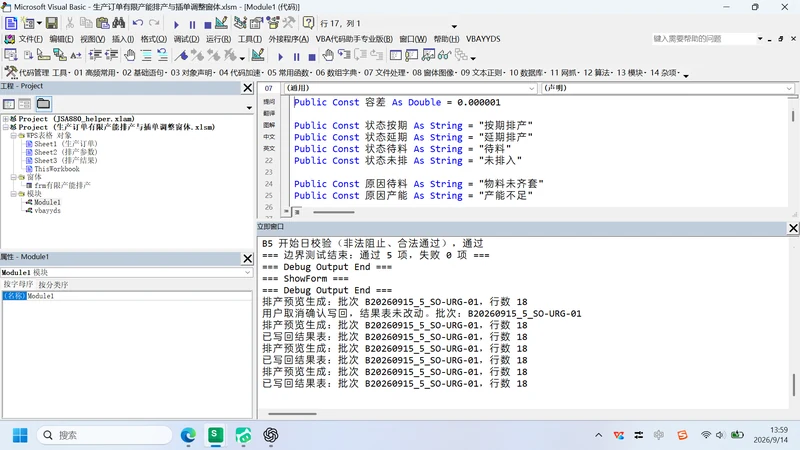Open the (通用) object combo box

coord(410,88)
